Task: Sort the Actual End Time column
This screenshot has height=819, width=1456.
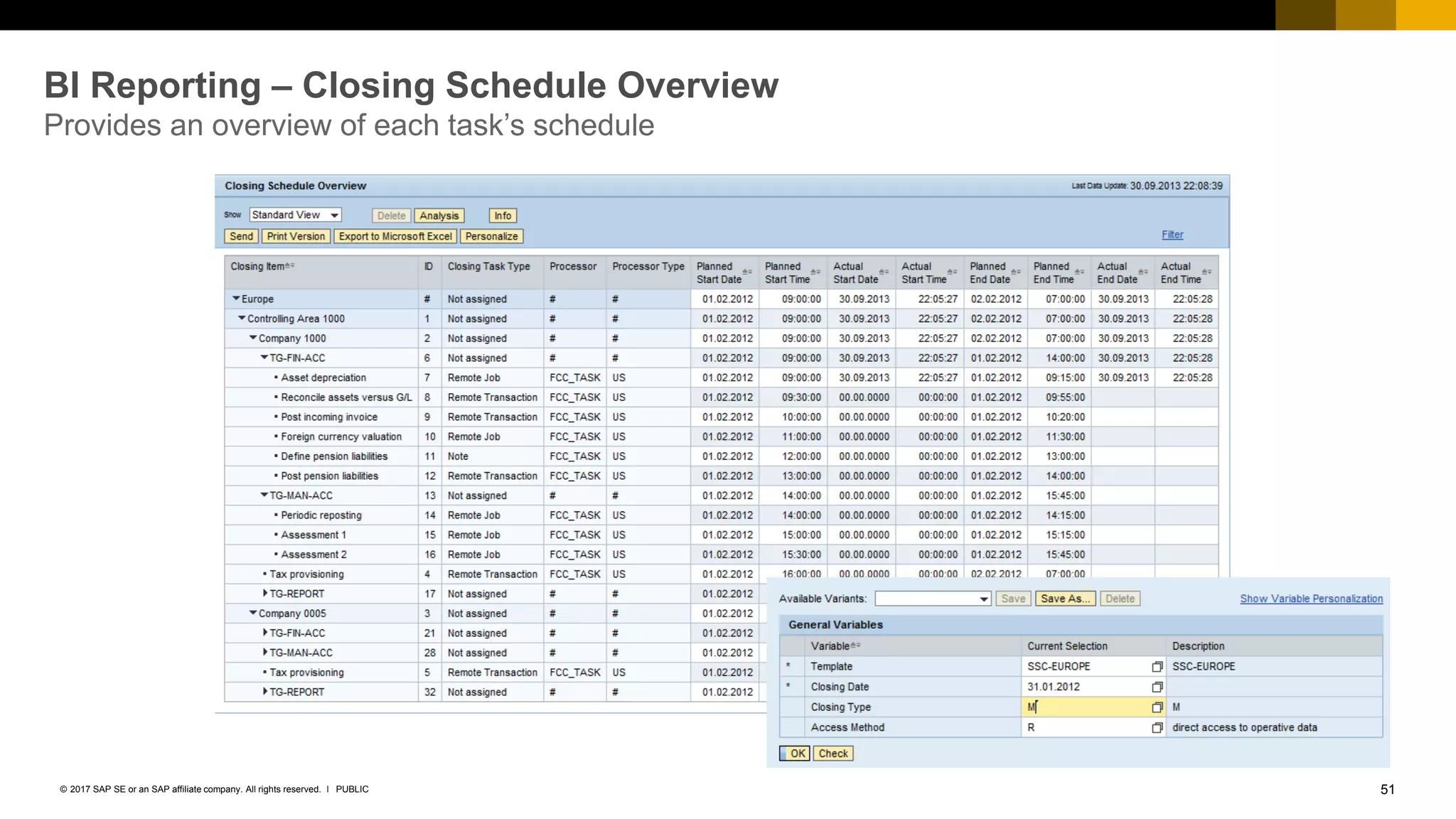Action: [1207, 272]
